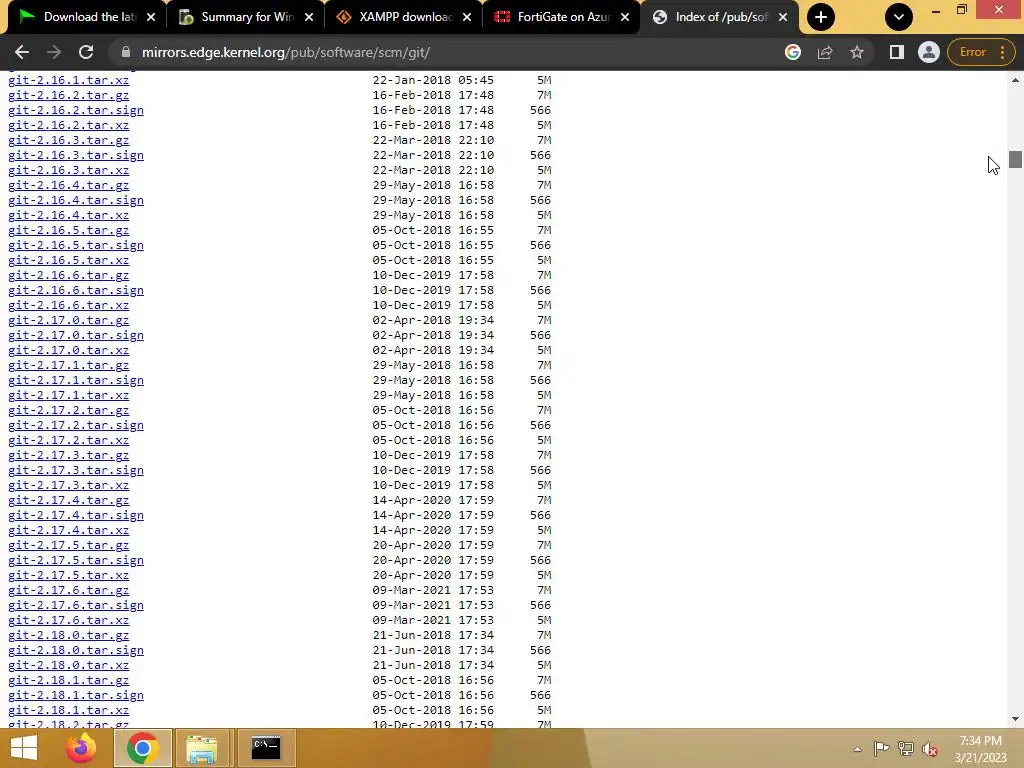The image size is (1024, 768).
Task: Download git-2.16.2.tar.gz
Action: pos(69,95)
